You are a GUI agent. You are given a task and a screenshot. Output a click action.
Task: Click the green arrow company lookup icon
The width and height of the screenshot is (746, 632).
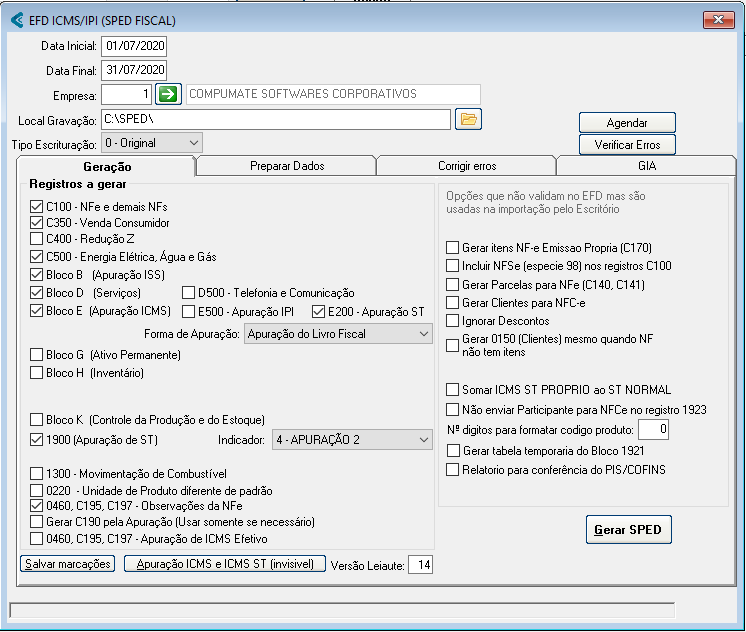168,94
